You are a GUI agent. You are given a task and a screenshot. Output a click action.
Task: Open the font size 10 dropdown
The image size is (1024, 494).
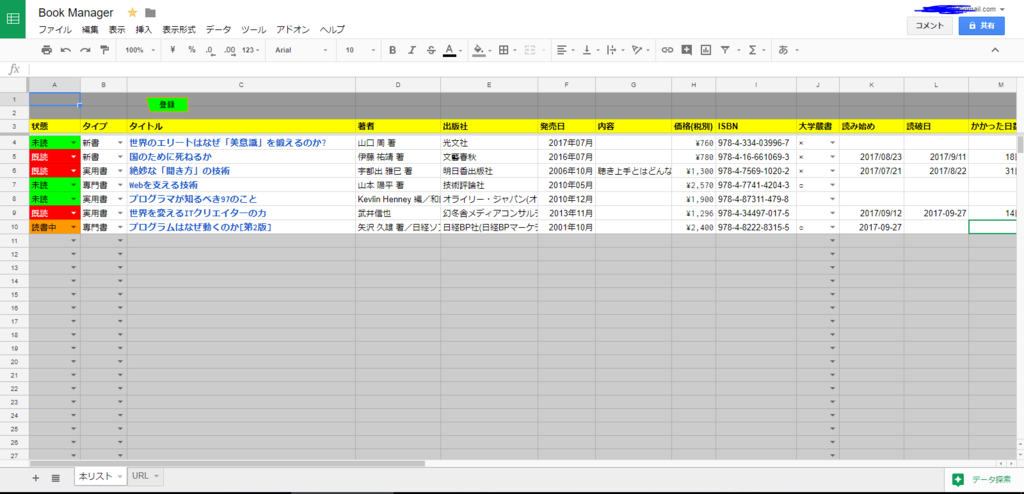point(361,50)
